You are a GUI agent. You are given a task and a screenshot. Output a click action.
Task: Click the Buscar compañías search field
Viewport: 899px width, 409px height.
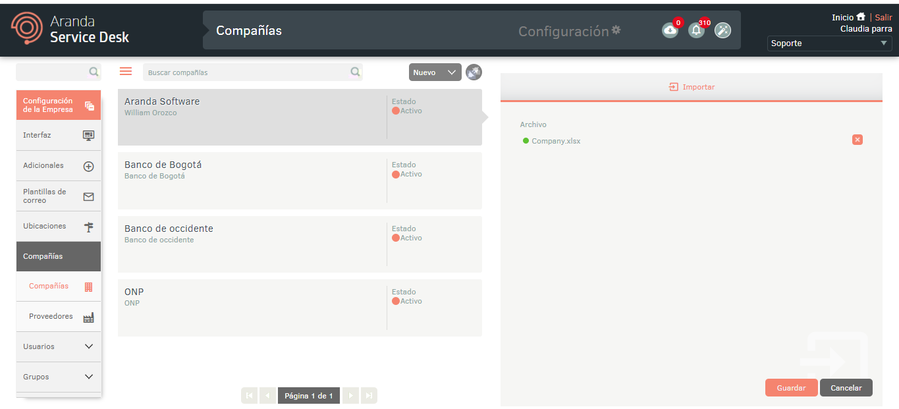(x=253, y=72)
